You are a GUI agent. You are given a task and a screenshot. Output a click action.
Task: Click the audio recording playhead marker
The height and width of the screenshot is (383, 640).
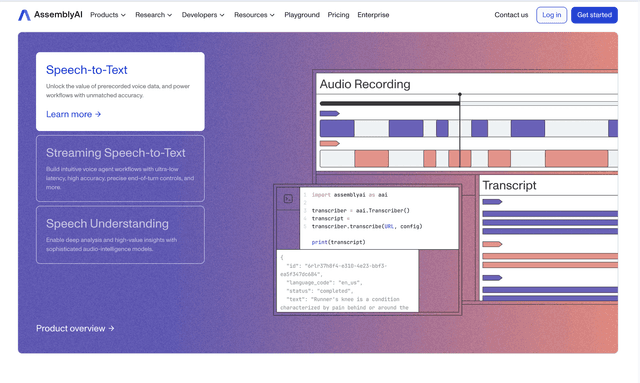click(460, 94)
